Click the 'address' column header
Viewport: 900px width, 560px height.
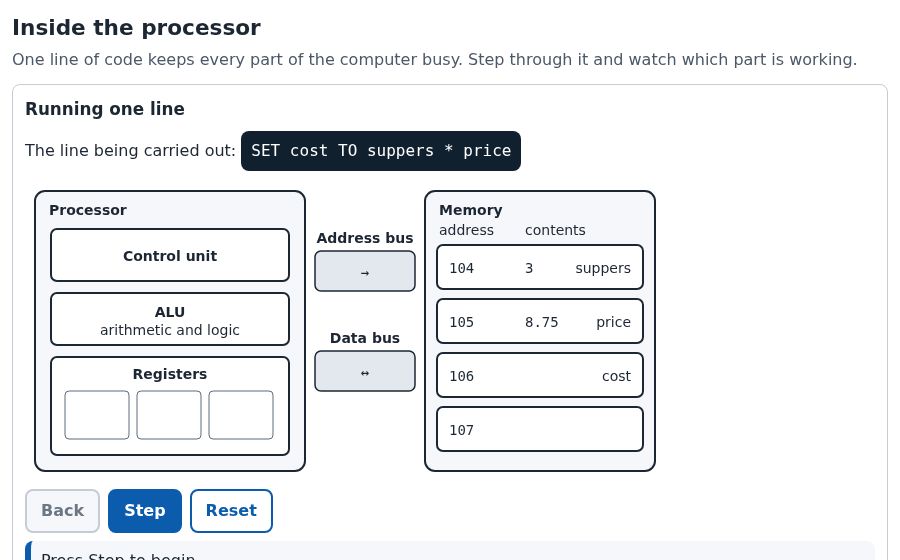(466, 230)
